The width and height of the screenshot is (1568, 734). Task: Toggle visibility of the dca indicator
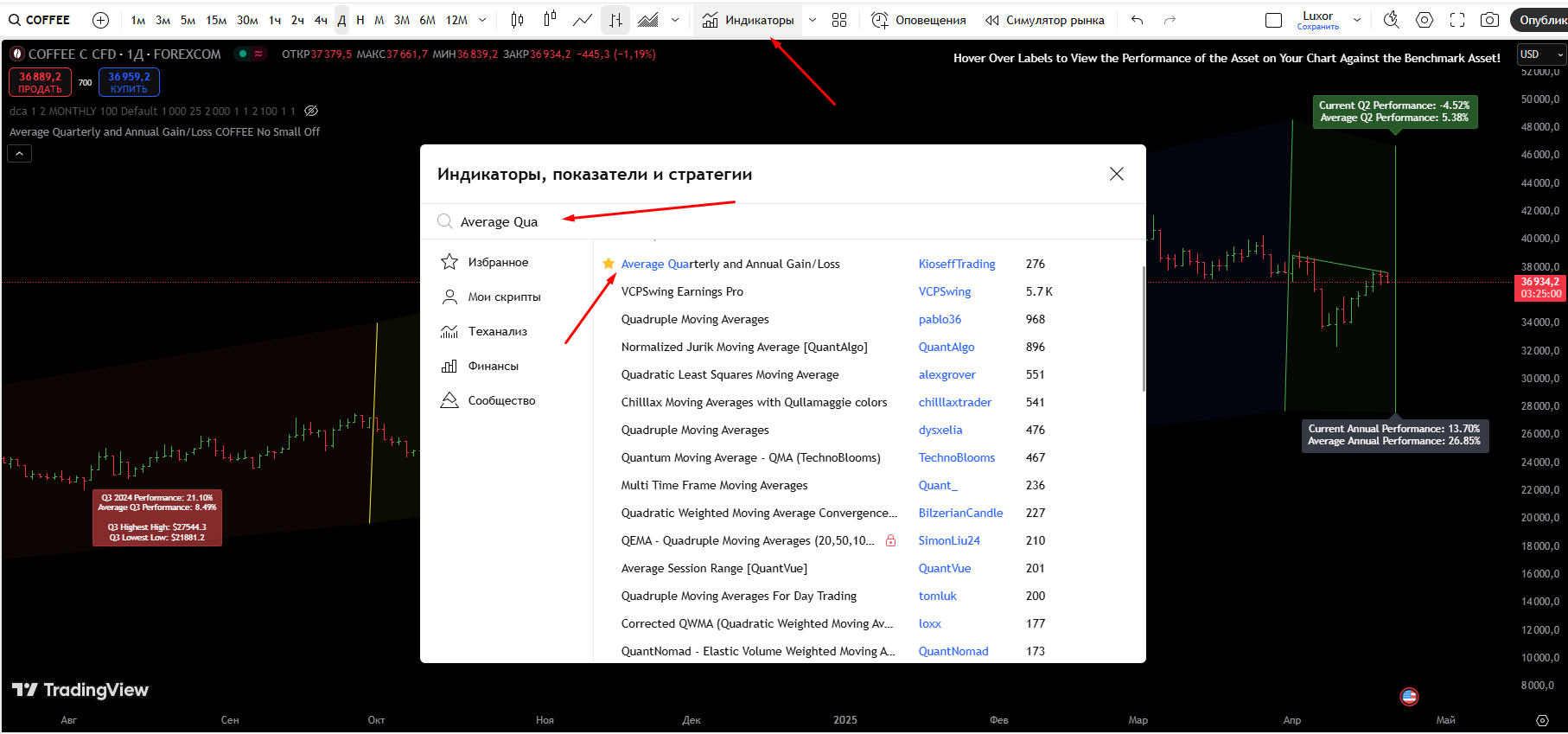pos(311,111)
